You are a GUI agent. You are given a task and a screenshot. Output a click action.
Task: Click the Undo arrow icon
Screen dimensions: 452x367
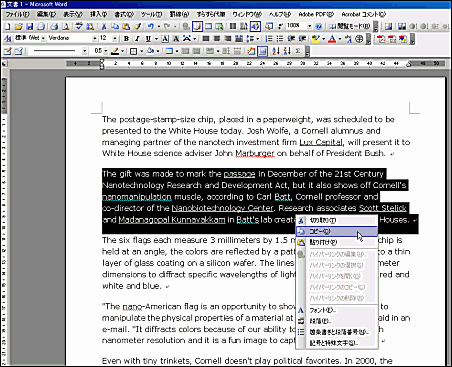151,26
